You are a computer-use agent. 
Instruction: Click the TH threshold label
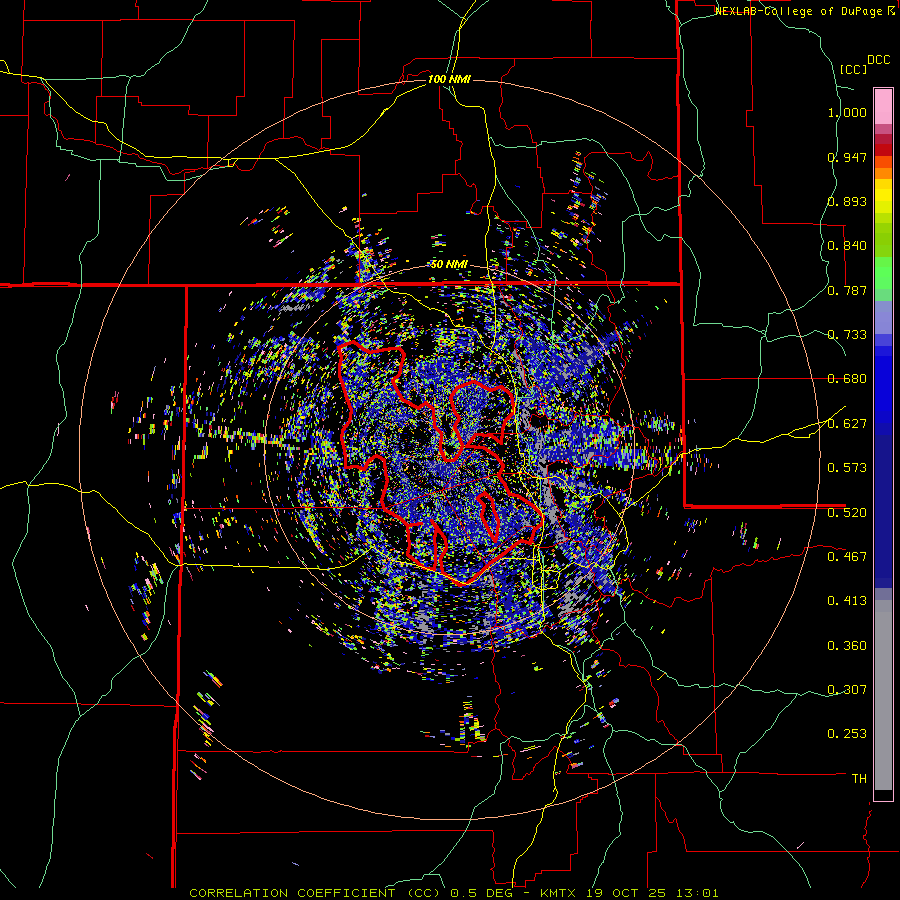point(859,779)
